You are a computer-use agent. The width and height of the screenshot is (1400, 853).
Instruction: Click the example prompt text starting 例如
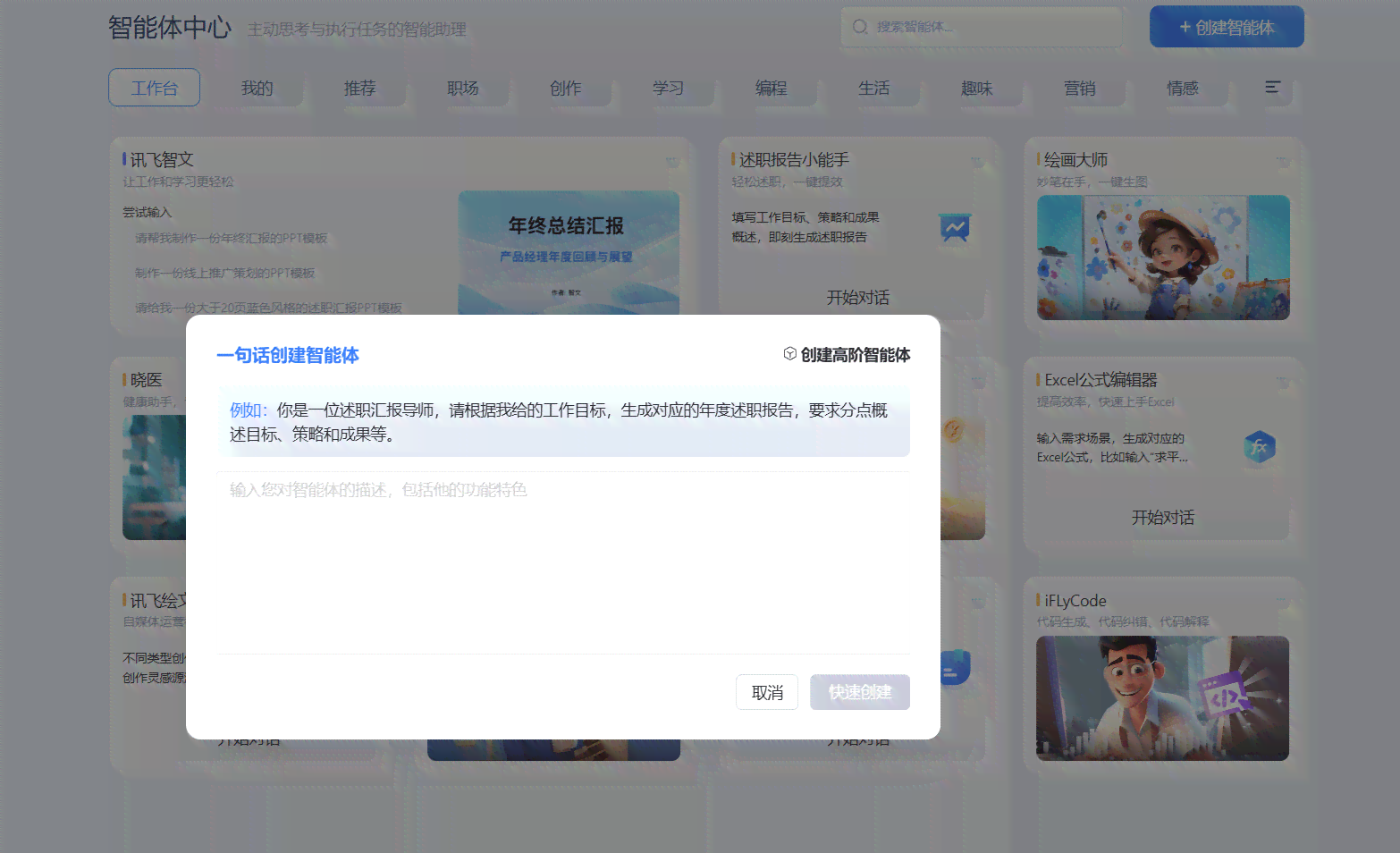pyautogui.click(x=563, y=422)
